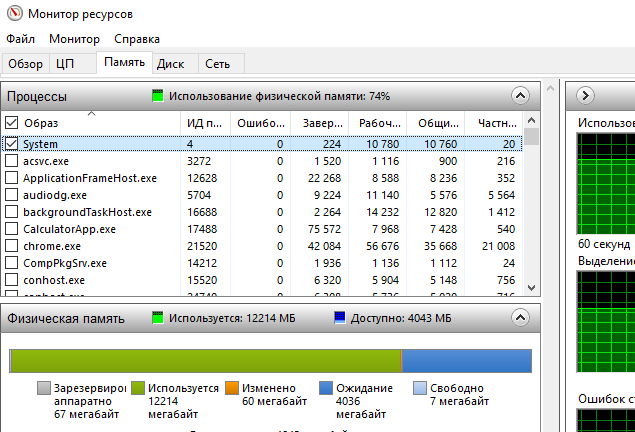Click blue Доступно indicator in Физическая память header

pyautogui.click(x=340, y=318)
